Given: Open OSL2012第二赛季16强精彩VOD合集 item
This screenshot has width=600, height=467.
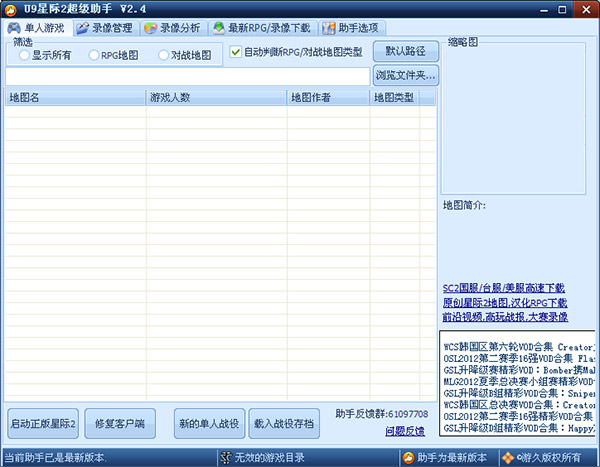Looking at the screenshot, I should 519,416.
